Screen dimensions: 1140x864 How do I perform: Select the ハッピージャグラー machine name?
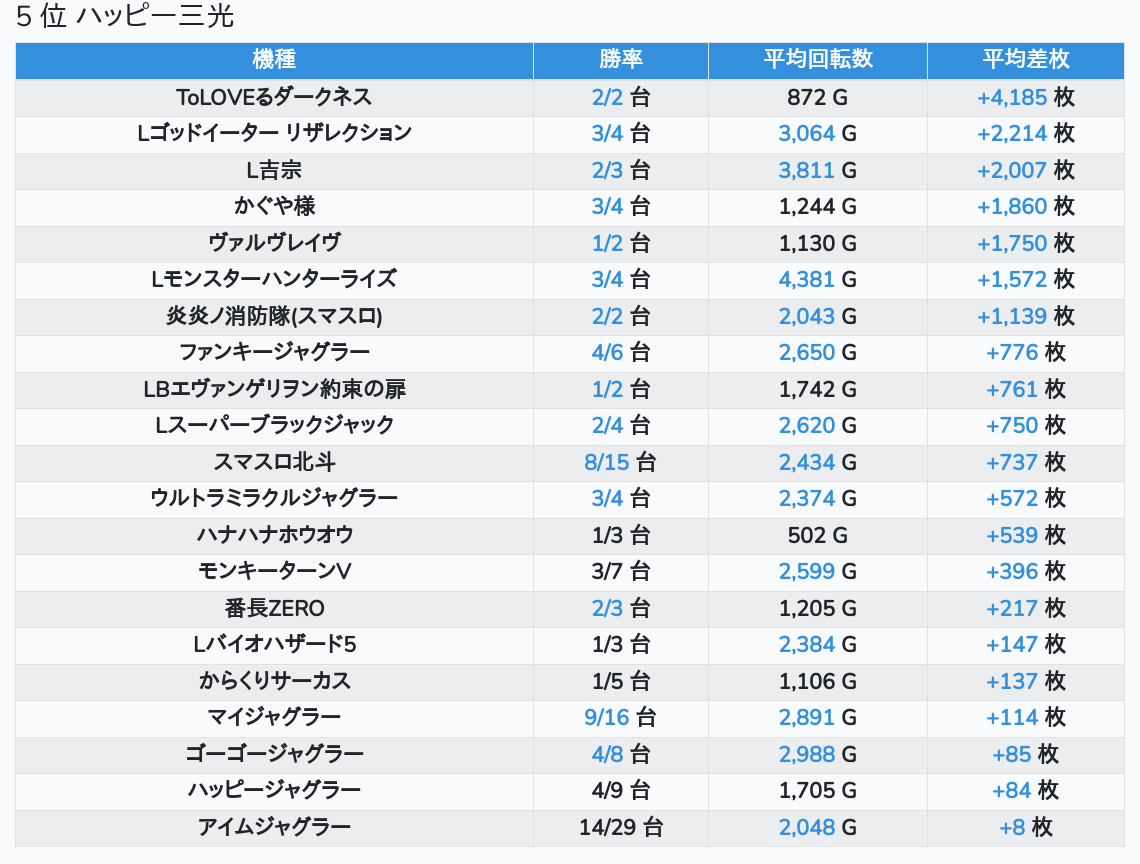[x=274, y=791]
